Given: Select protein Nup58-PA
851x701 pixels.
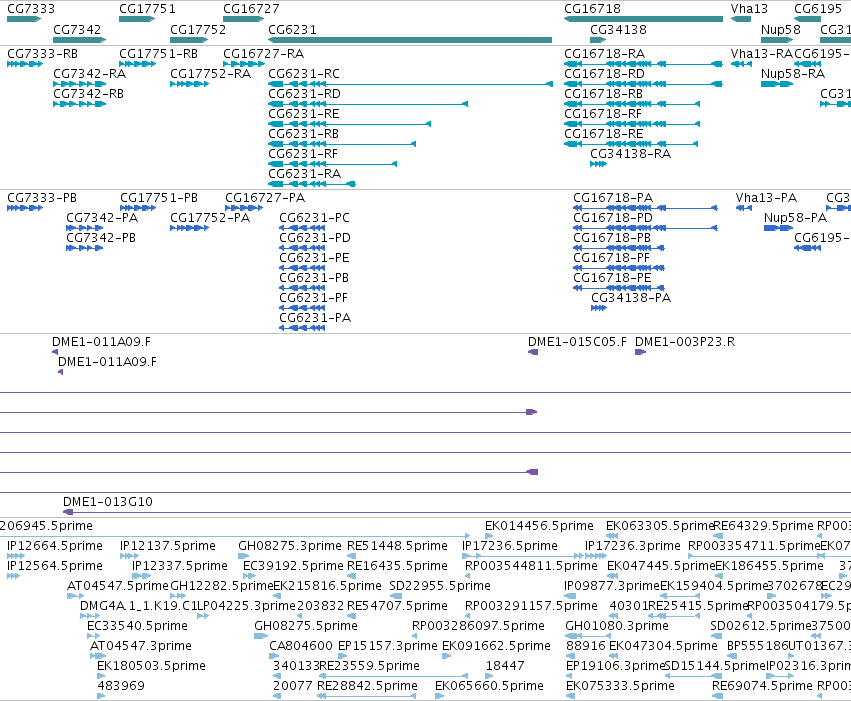Looking at the screenshot, I should (796, 218).
